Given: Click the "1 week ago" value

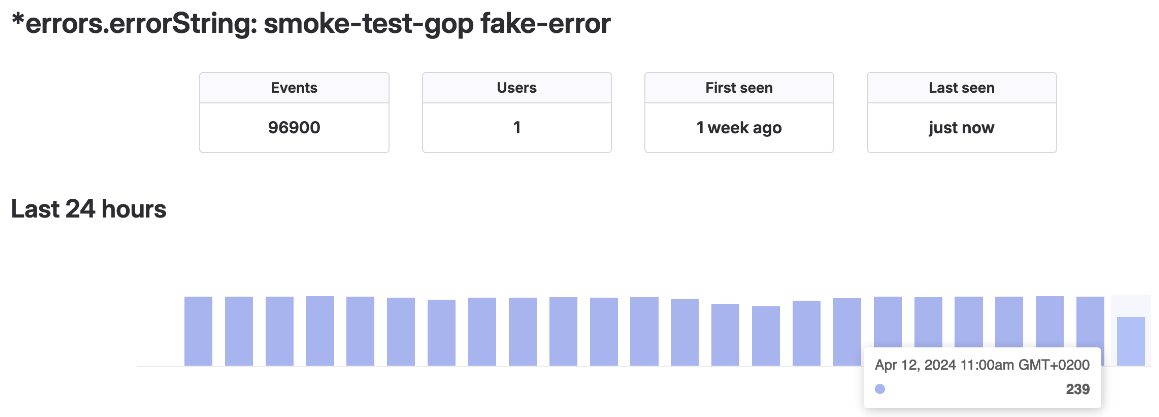Looking at the screenshot, I should (739, 127).
